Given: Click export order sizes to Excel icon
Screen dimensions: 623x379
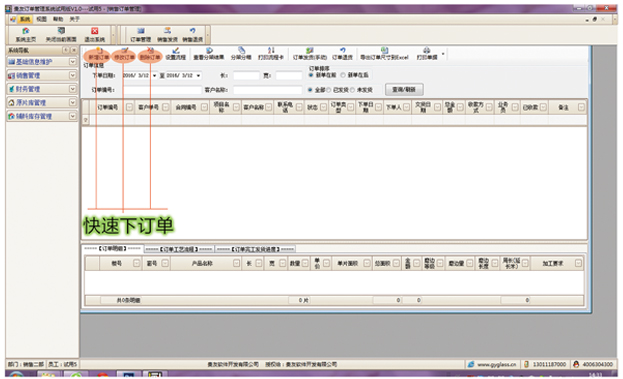Looking at the screenshot, I should coord(384,54).
